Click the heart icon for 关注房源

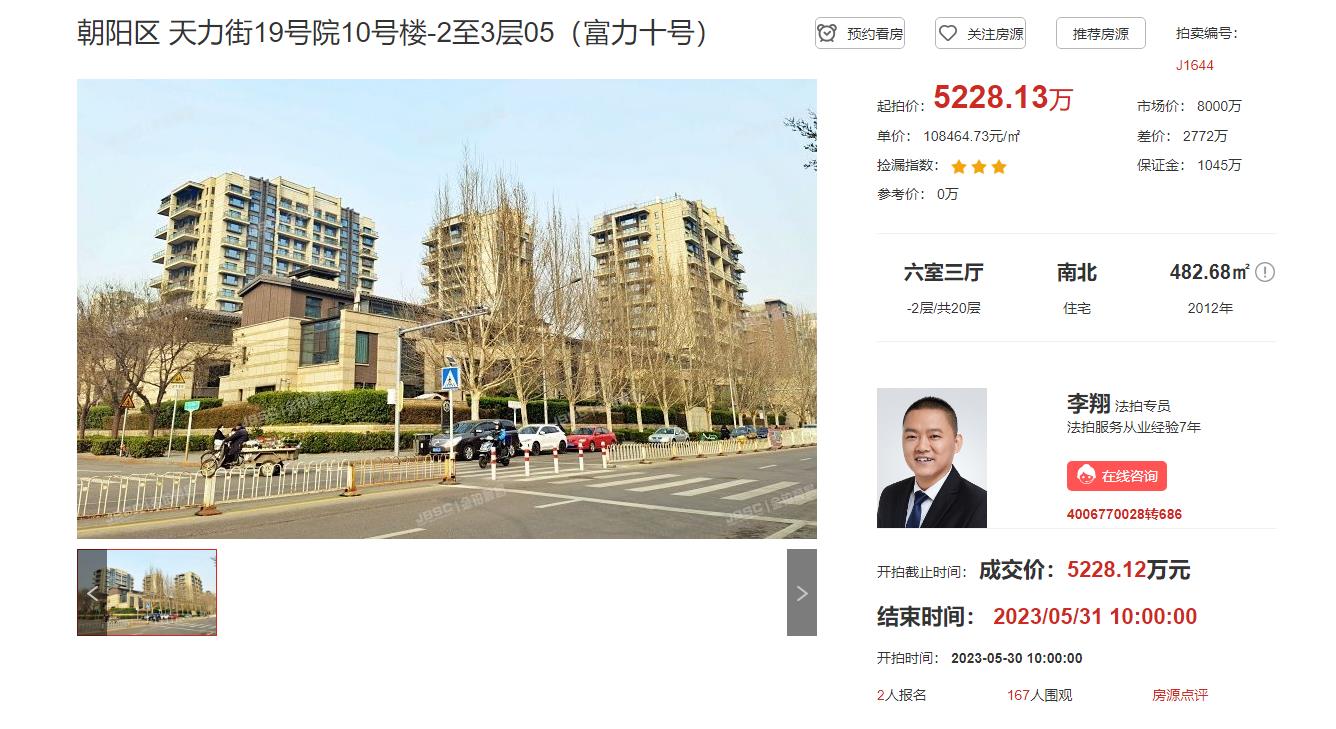[947, 33]
